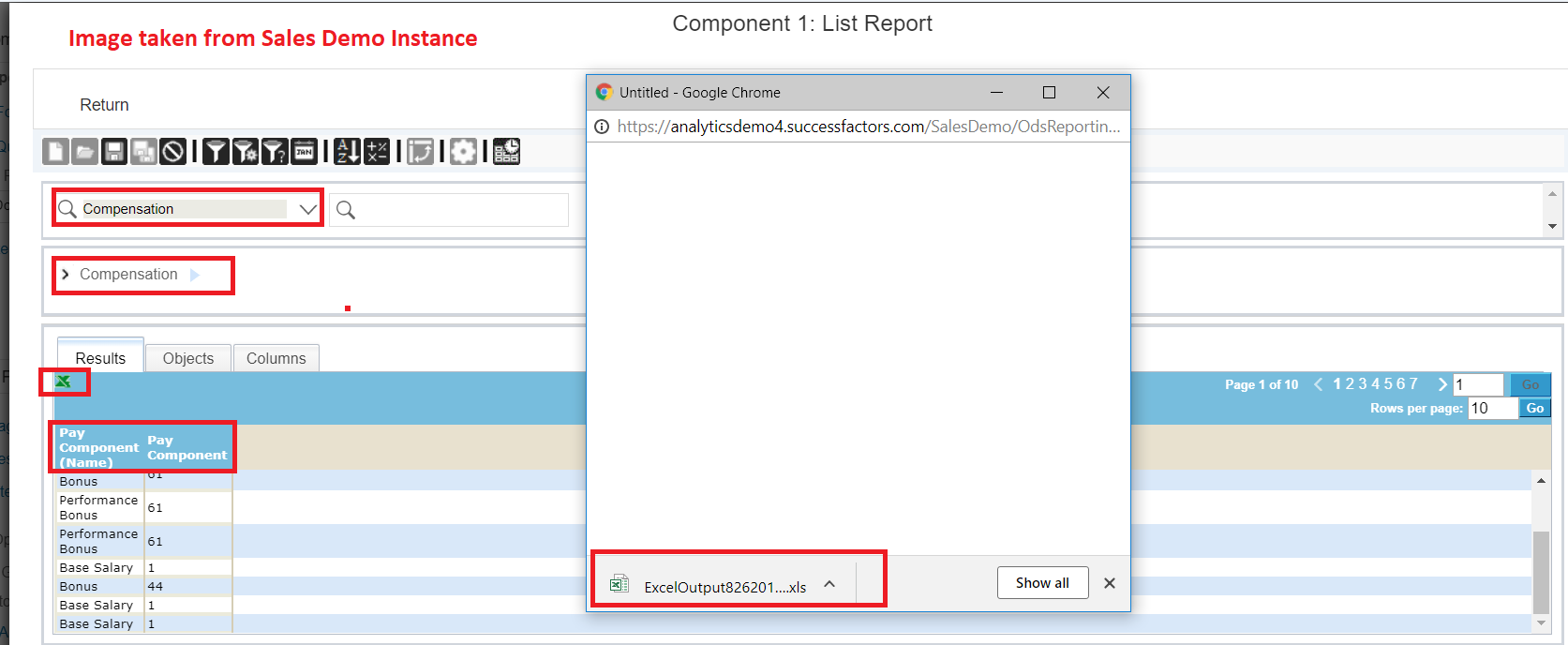Image resolution: width=1568 pixels, height=645 pixels.
Task: Maximize the Untitled Google Chrome window
Action: coord(1050,92)
